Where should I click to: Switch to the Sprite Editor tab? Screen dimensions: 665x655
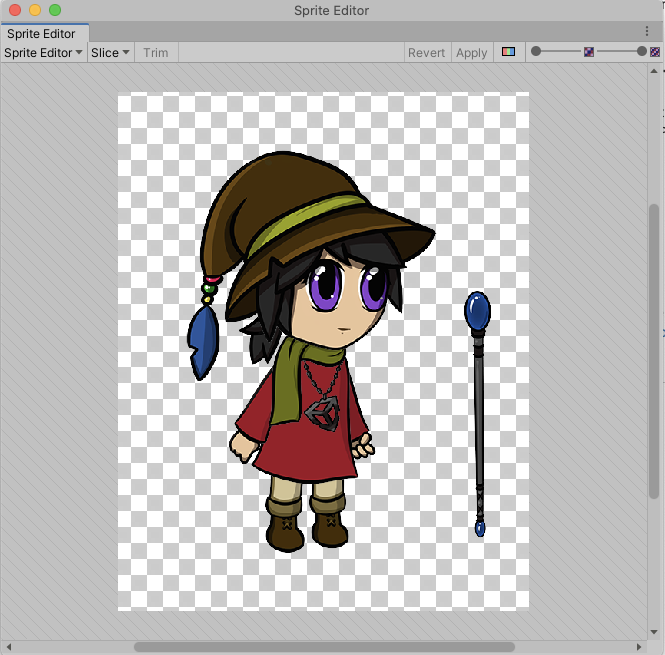pos(41,33)
